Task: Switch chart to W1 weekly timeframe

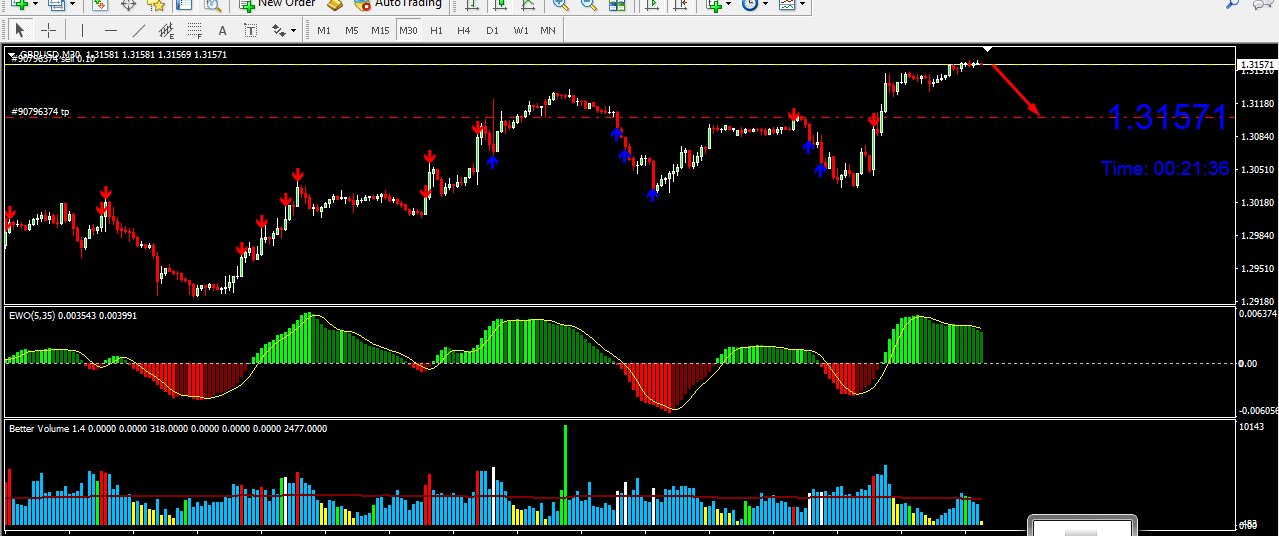Action: [521, 30]
